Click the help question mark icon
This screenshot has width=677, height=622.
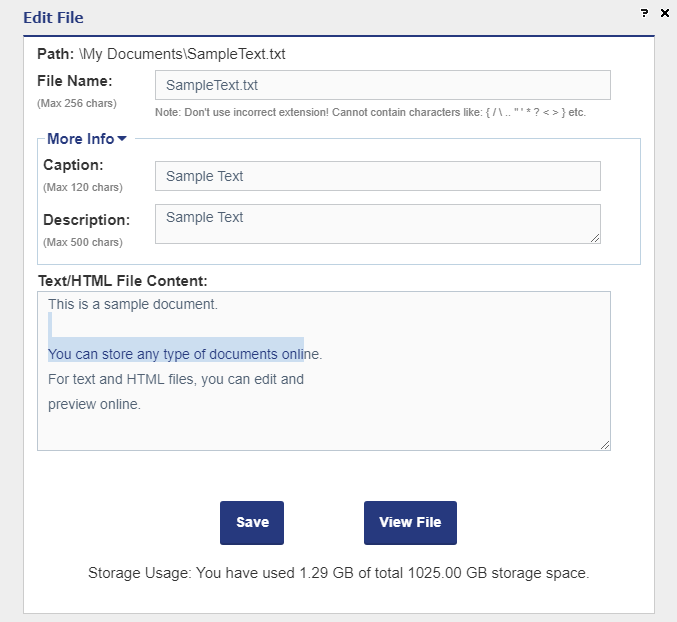pos(643,12)
